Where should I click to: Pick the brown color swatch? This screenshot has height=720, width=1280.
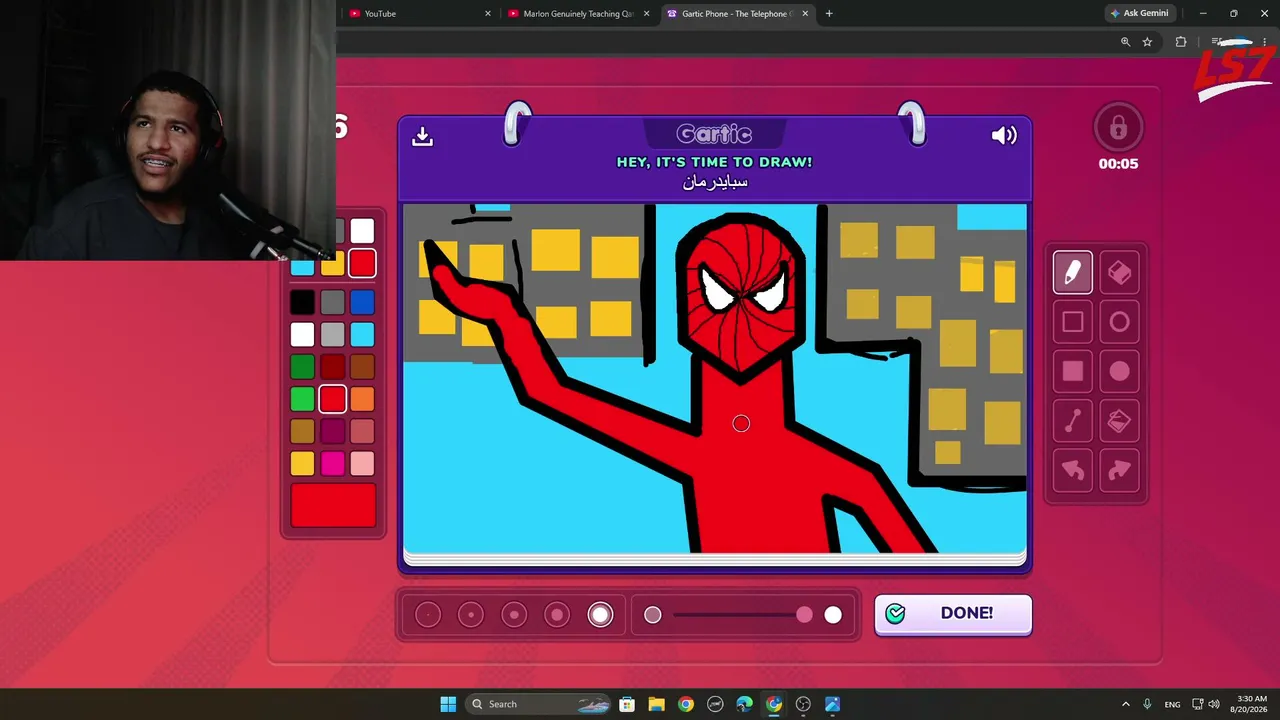pos(362,367)
